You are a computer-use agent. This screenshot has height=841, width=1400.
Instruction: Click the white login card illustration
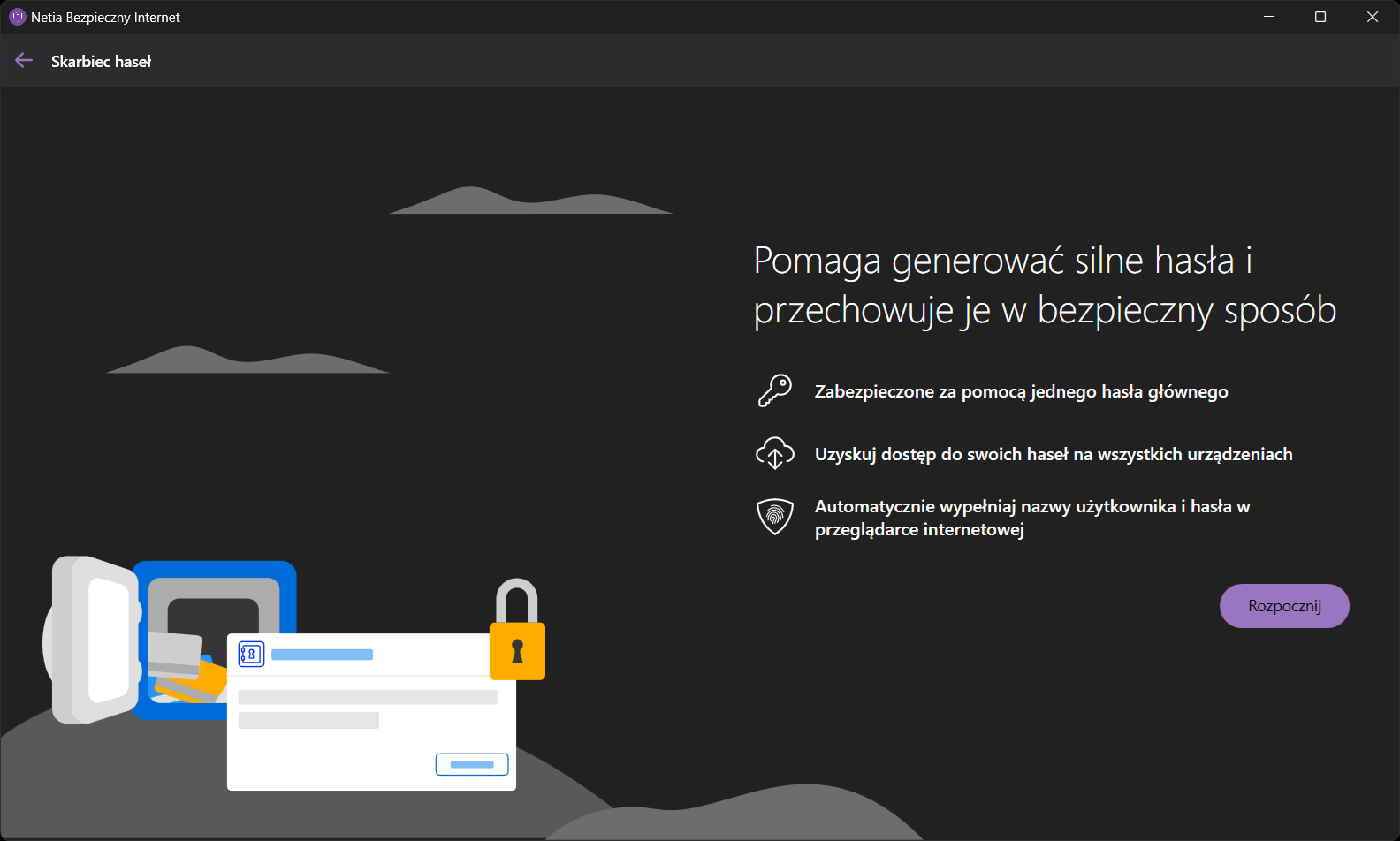point(371,711)
